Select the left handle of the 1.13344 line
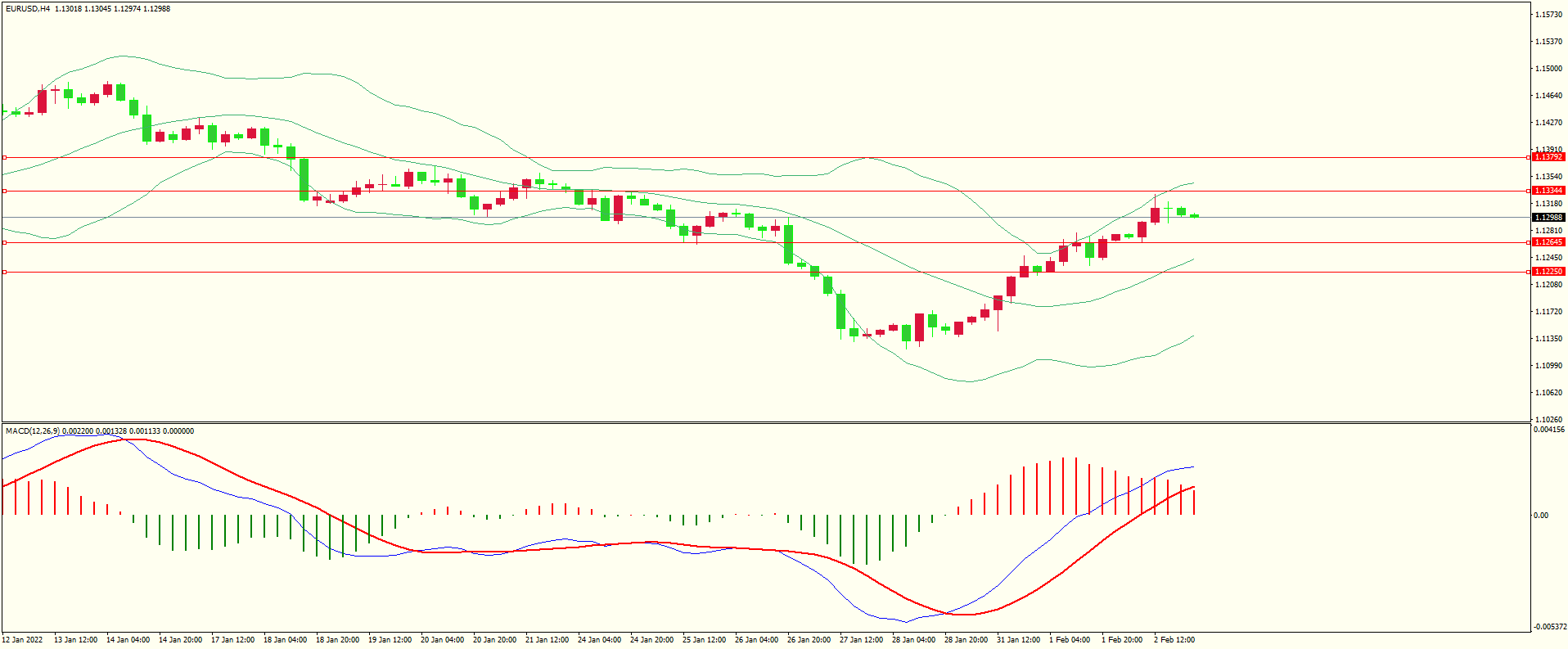1568x649 pixels. [4, 191]
